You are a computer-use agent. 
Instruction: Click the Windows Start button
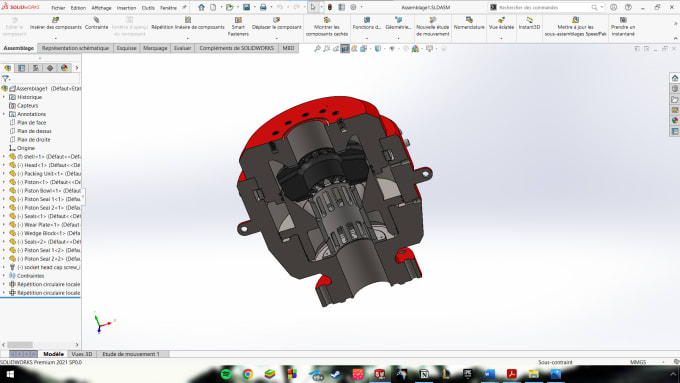tap(10, 374)
